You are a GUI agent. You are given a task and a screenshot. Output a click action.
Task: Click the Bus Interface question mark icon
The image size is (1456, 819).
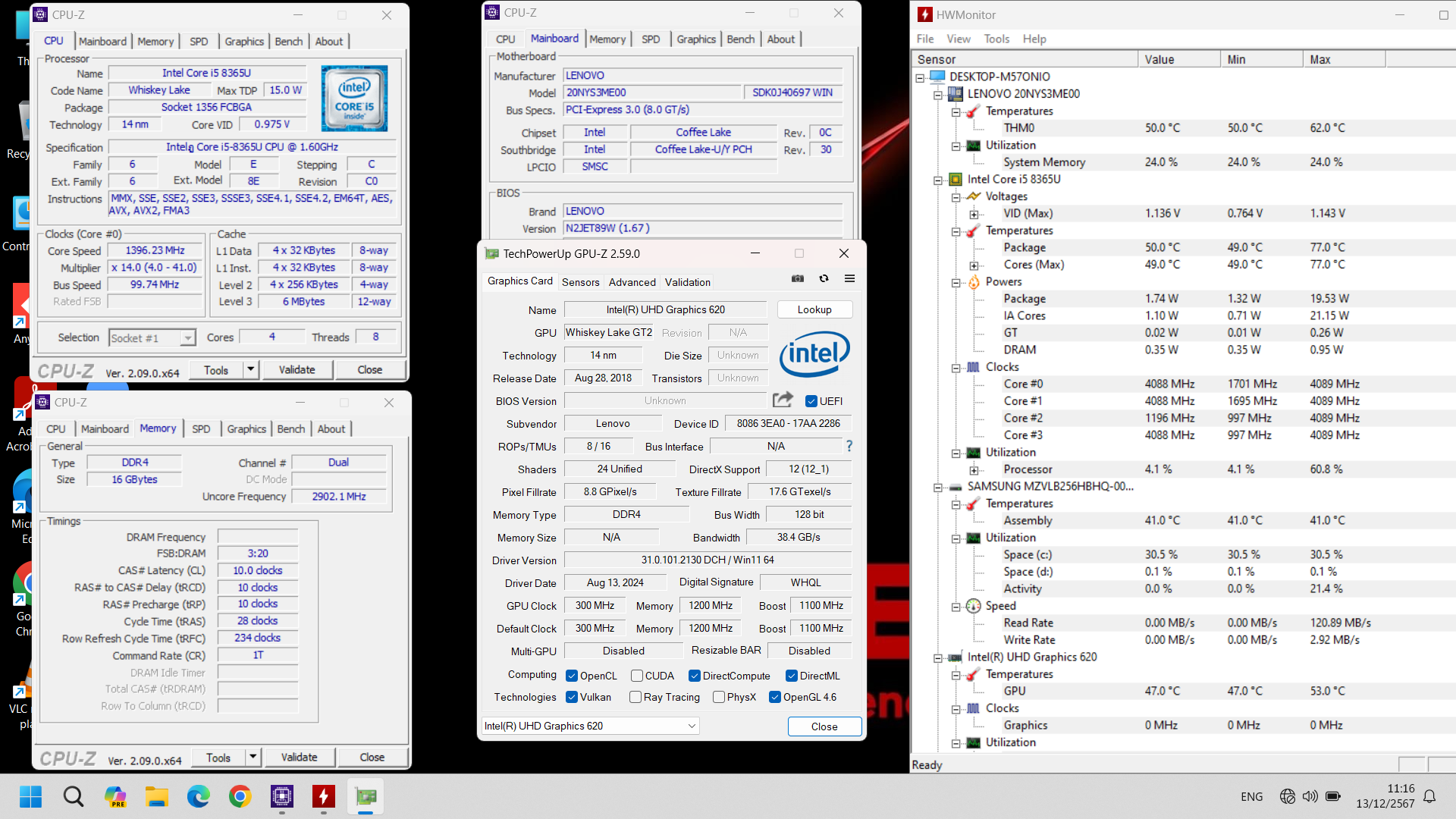point(849,446)
